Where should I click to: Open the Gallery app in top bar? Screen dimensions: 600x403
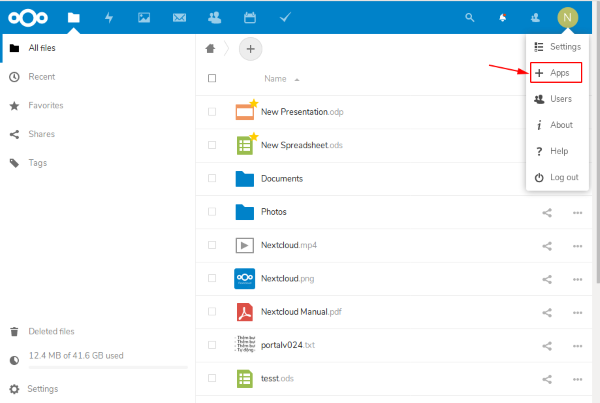tap(143, 17)
